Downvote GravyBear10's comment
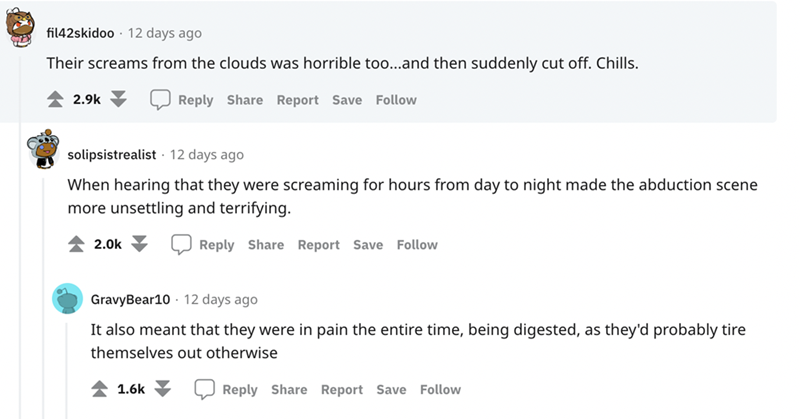The image size is (800, 419). coord(164,390)
